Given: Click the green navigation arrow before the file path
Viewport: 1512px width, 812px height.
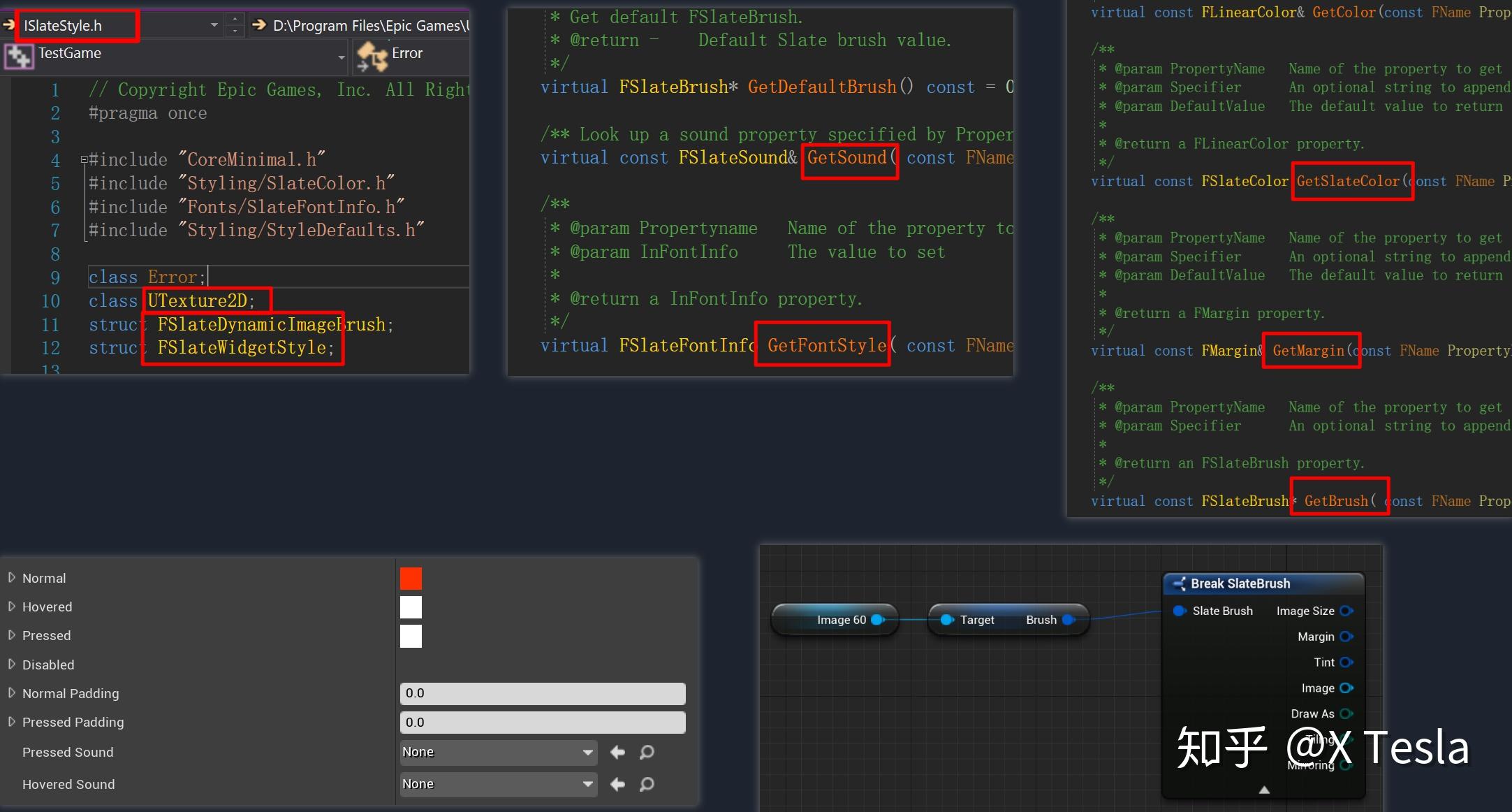Looking at the screenshot, I should pos(258,25).
